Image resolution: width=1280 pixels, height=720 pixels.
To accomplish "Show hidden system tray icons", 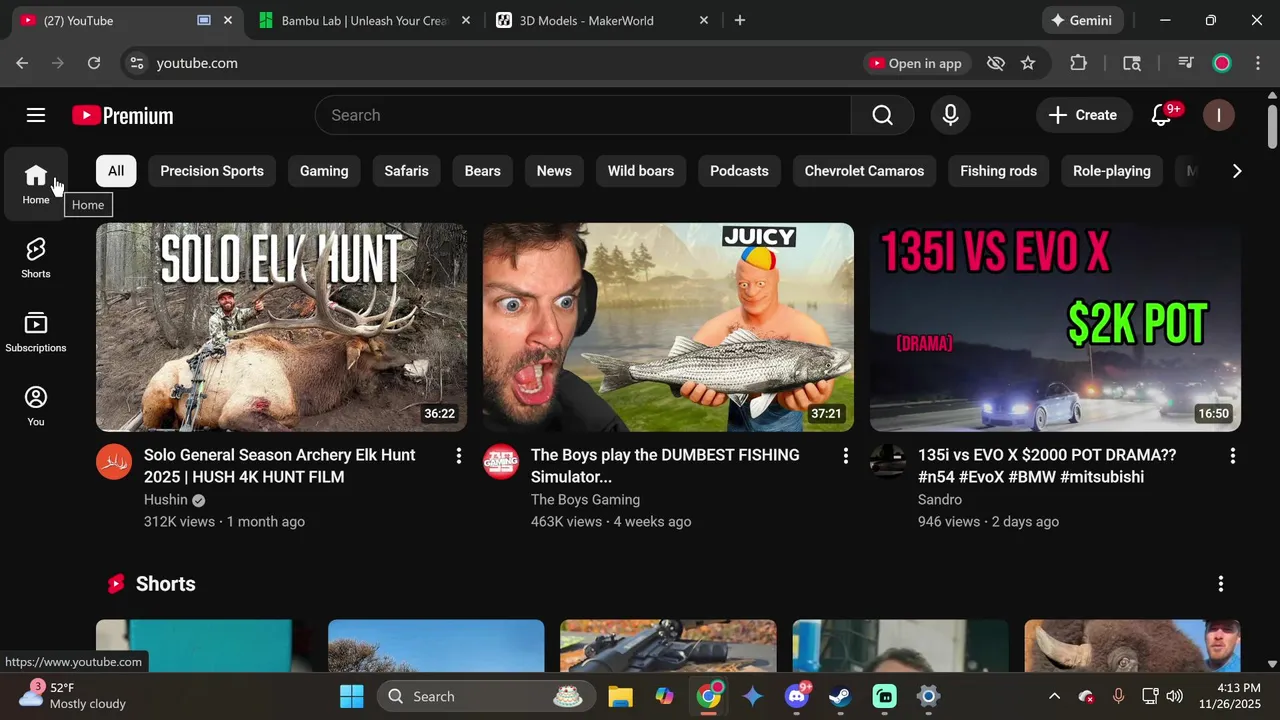I will tap(1054, 696).
